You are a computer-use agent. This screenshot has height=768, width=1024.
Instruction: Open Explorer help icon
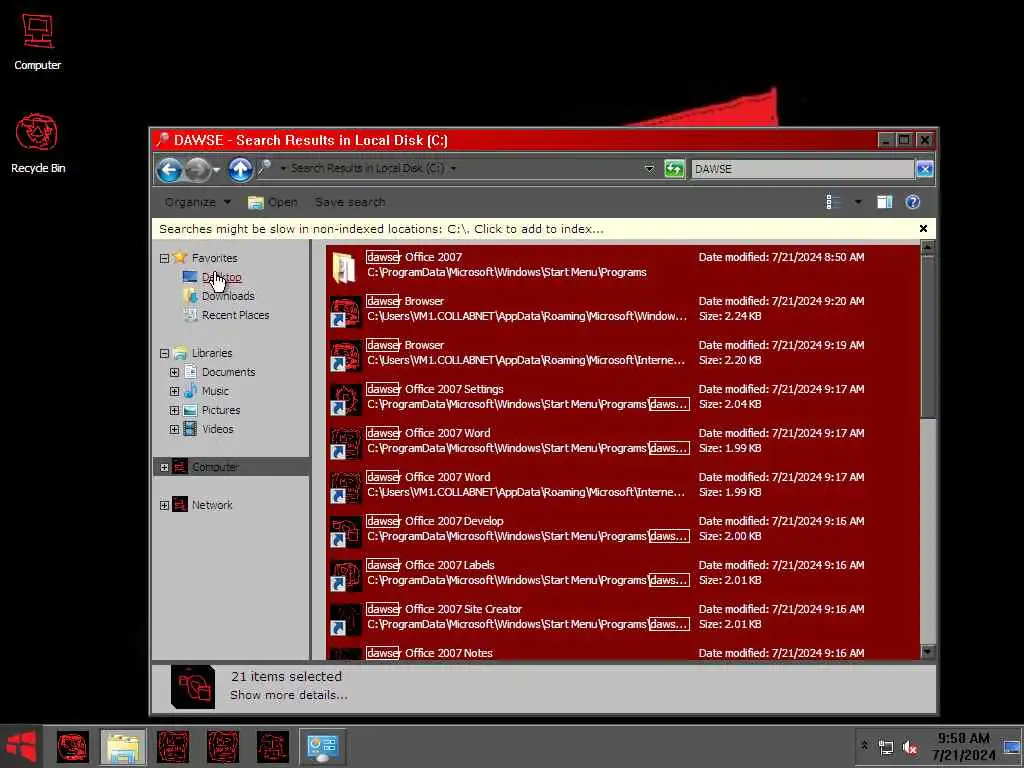click(x=913, y=202)
